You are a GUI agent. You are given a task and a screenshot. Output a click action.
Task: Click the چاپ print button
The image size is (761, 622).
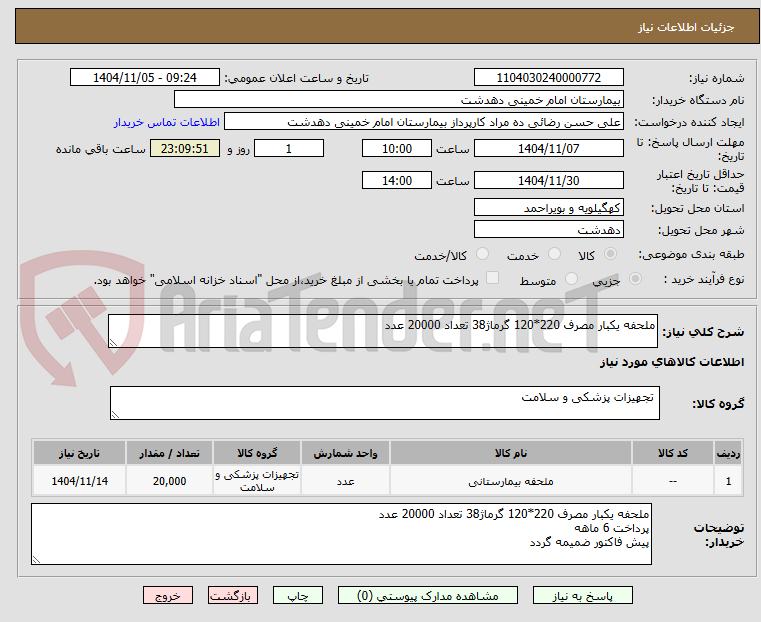pos(298,595)
